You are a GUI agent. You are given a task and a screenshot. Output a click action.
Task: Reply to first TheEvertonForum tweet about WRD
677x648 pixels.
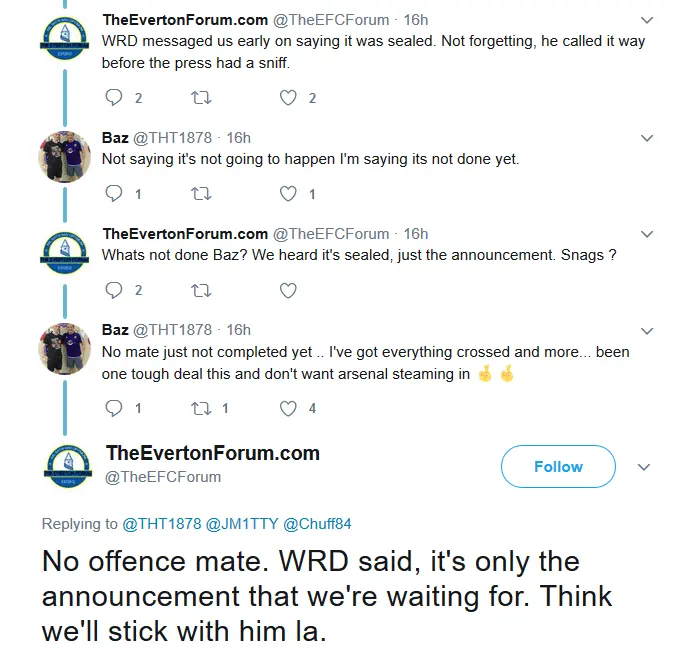(x=114, y=98)
